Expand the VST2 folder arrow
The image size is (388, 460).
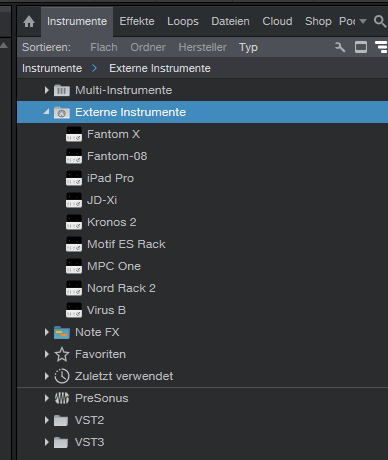point(47,420)
